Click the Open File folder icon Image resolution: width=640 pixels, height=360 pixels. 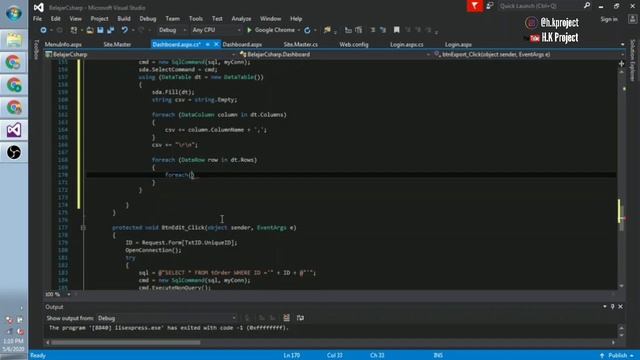(90, 30)
